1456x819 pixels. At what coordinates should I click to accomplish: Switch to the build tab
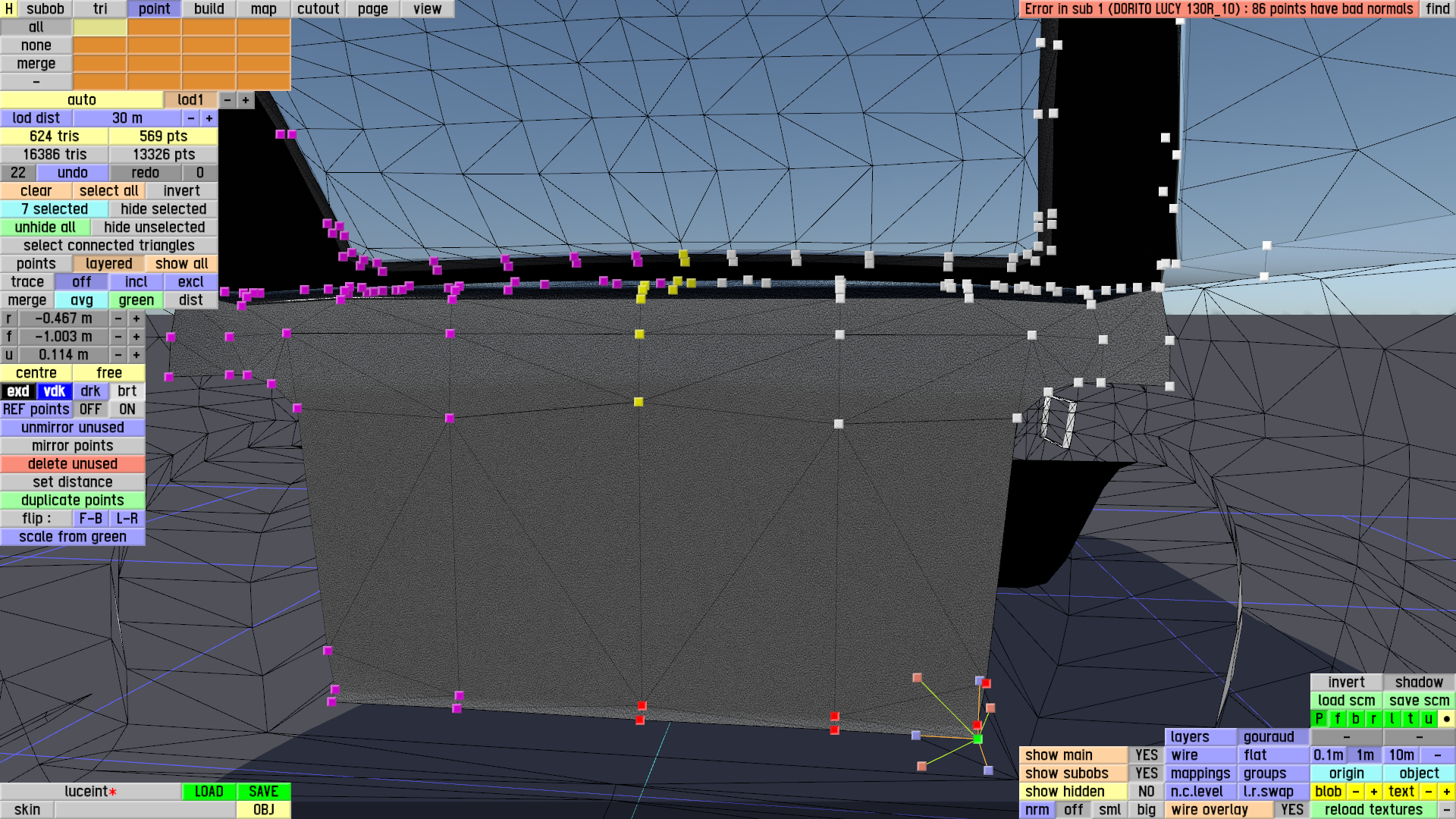click(x=209, y=9)
